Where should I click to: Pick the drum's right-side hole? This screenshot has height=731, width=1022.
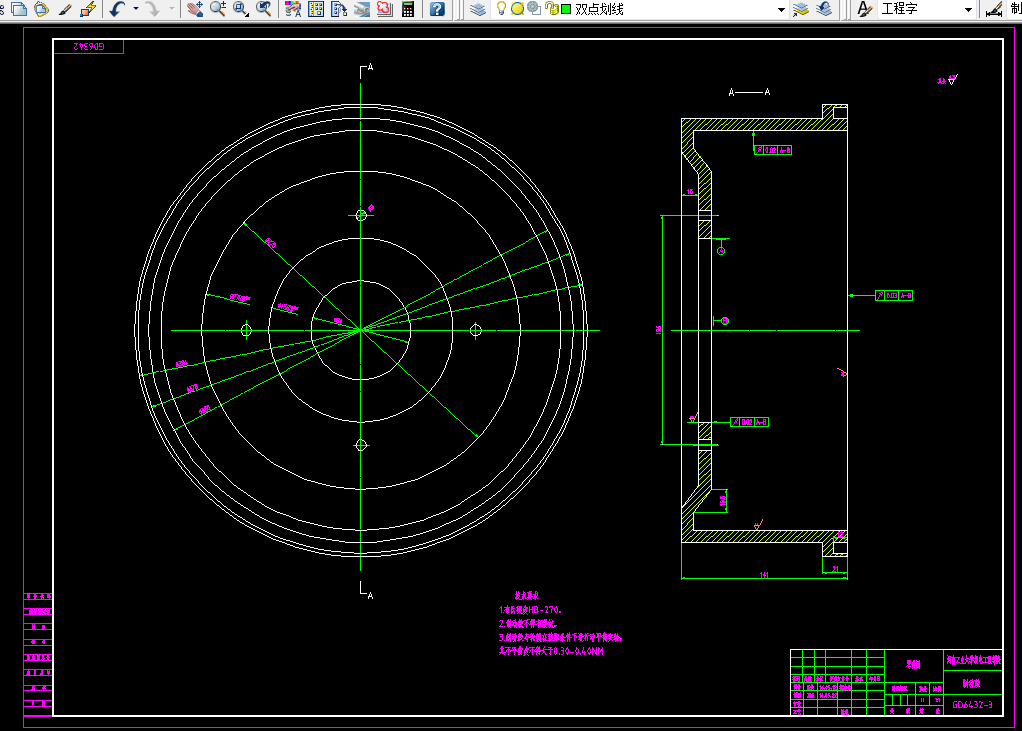tap(476, 330)
